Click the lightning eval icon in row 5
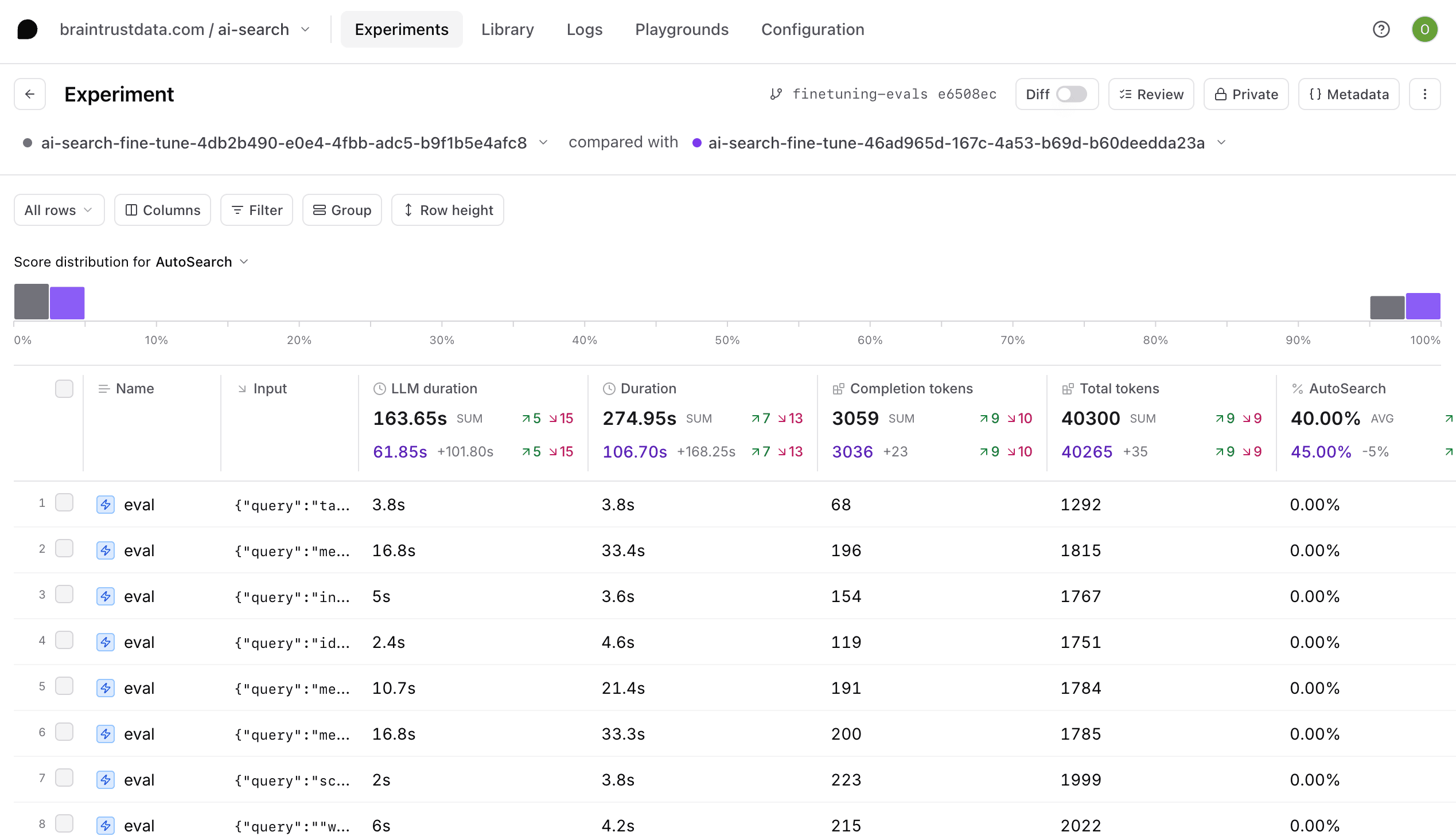1456x836 pixels. pyautogui.click(x=105, y=688)
